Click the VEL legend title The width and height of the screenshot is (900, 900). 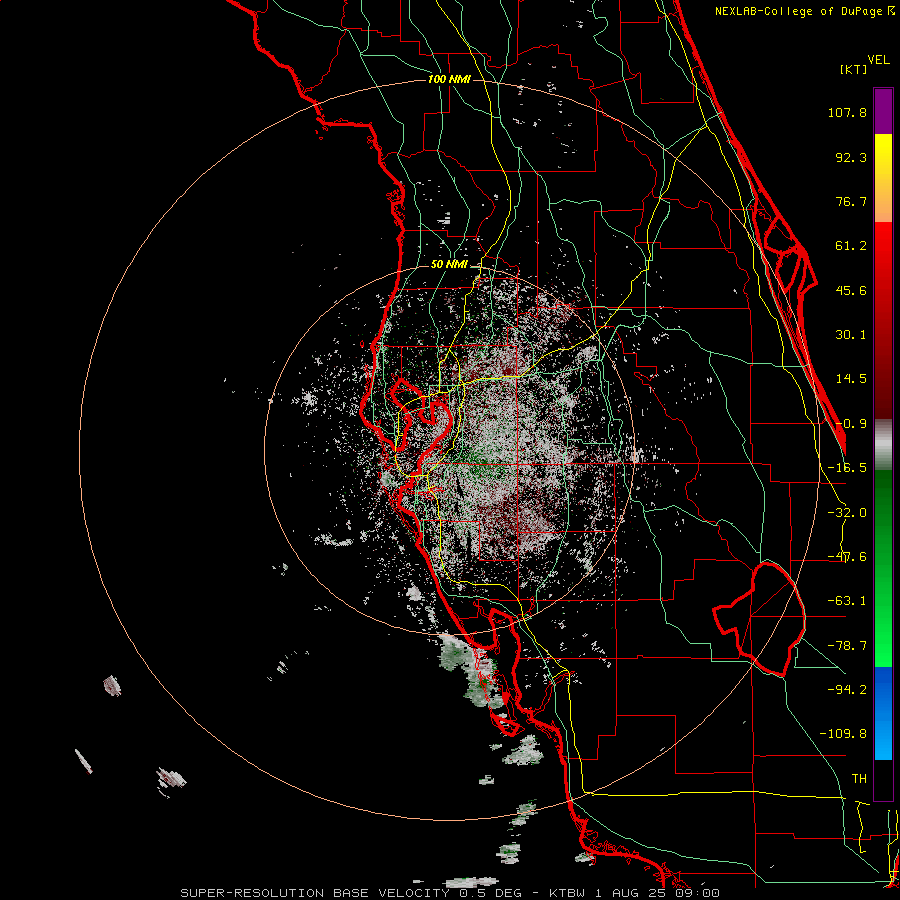tap(878, 60)
